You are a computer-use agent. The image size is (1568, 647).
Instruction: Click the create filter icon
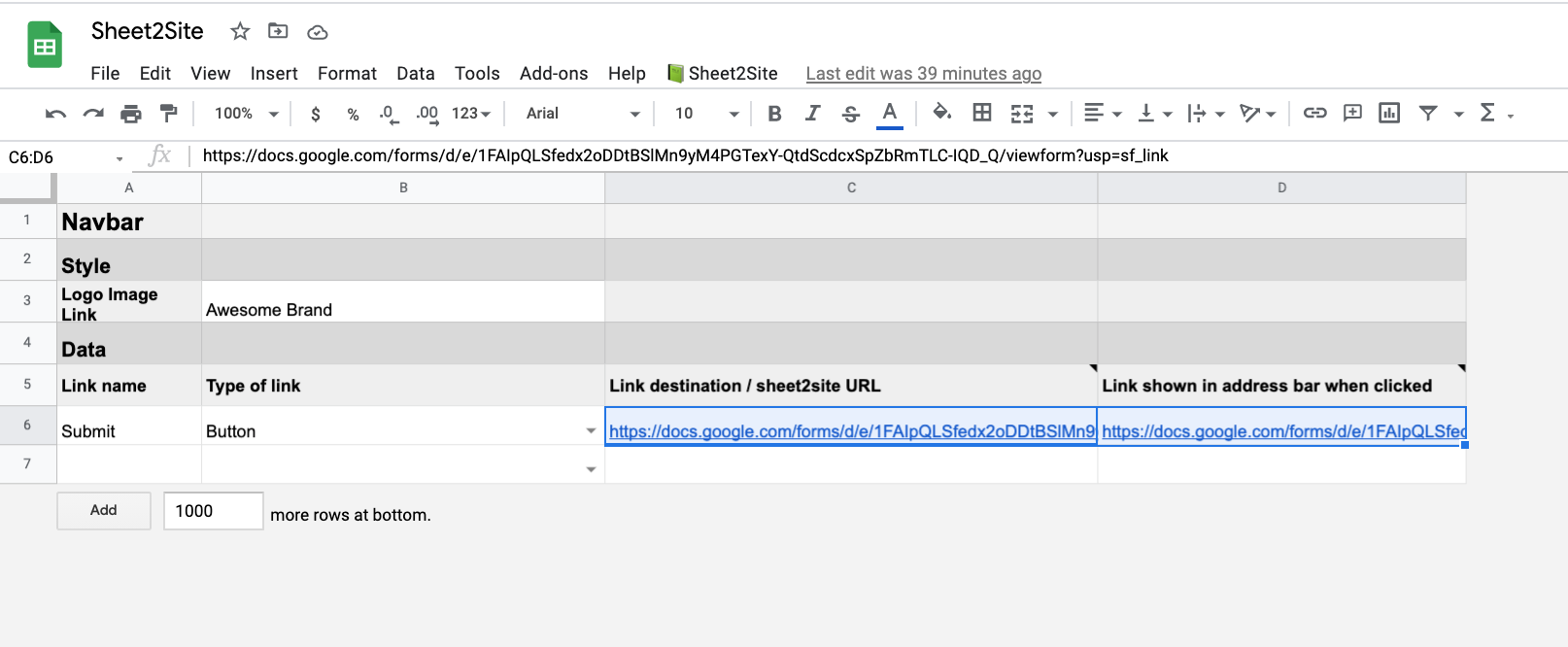[x=1427, y=114]
